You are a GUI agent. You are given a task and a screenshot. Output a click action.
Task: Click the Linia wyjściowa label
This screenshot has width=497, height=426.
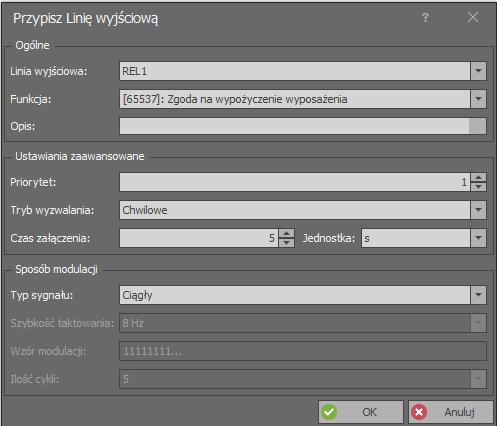coord(49,71)
